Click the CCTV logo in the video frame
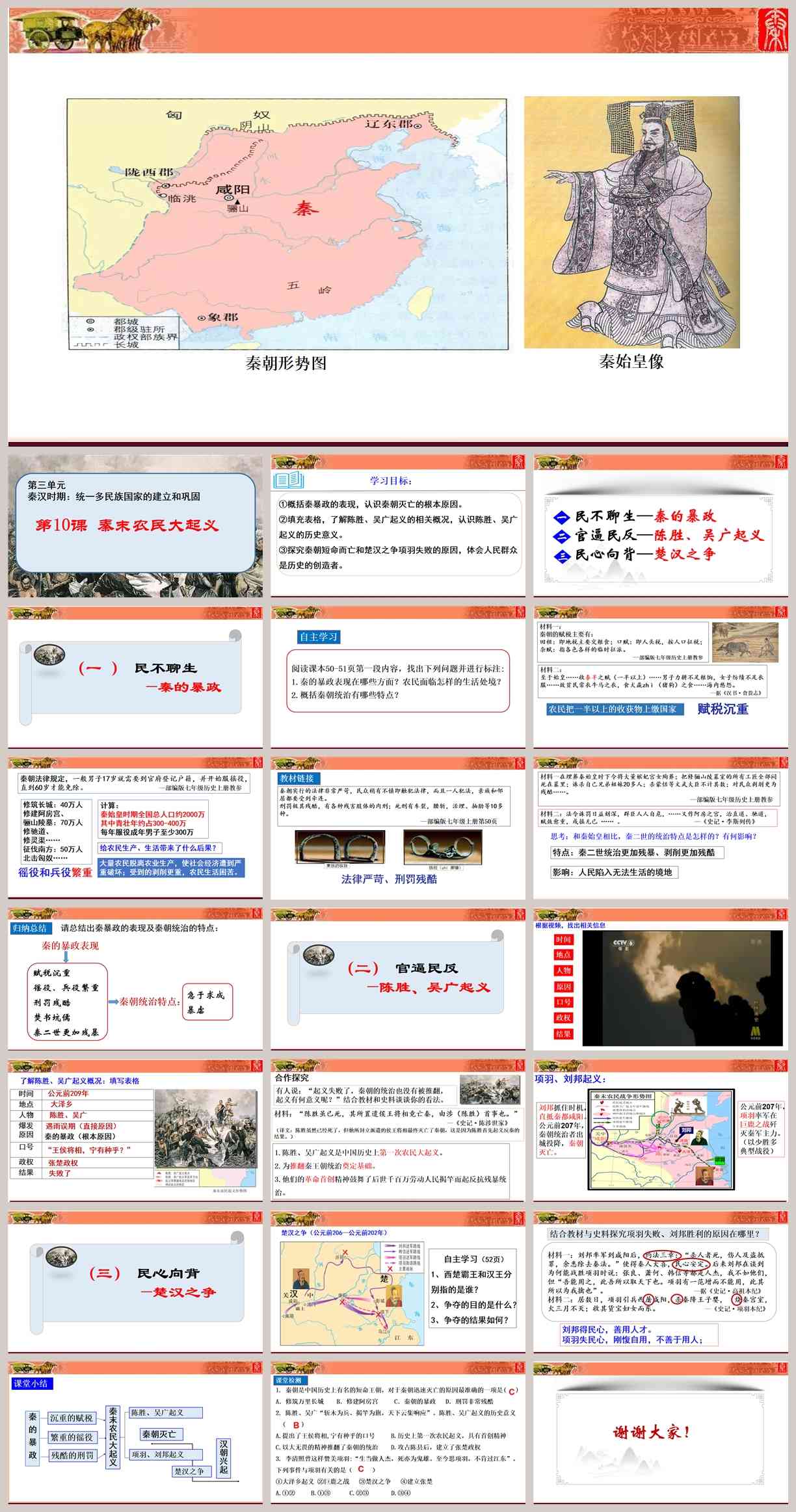This screenshot has width=796, height=1512. pyautogui.click(x=622, y=943)
